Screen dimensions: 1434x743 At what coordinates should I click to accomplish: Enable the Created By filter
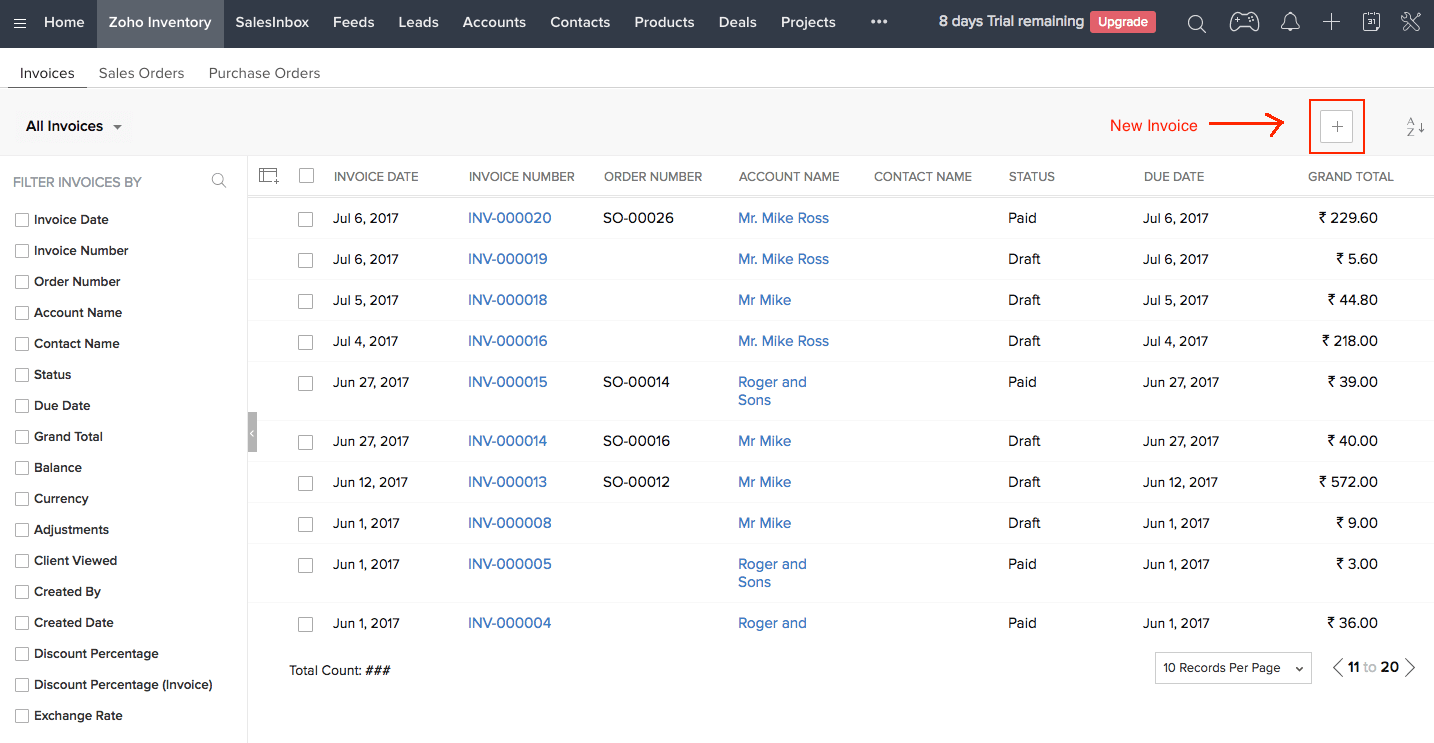click(22, 592)
